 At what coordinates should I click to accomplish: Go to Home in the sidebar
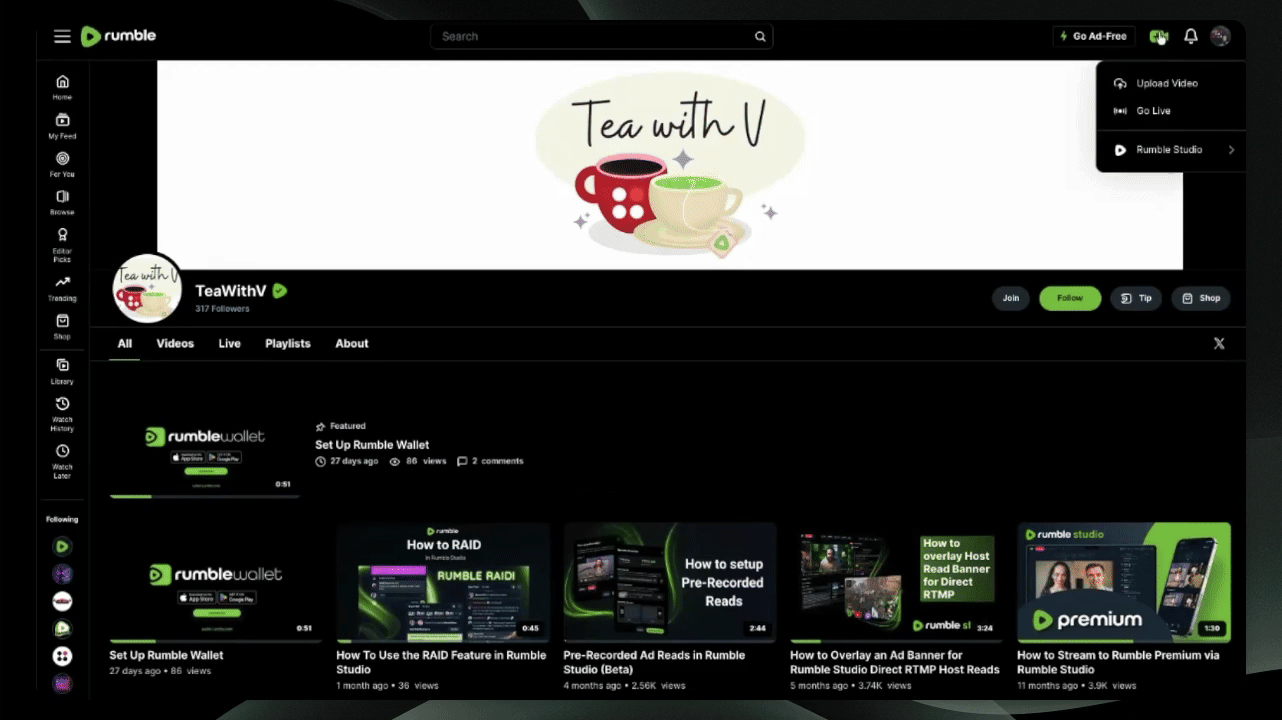coord(62,87)
